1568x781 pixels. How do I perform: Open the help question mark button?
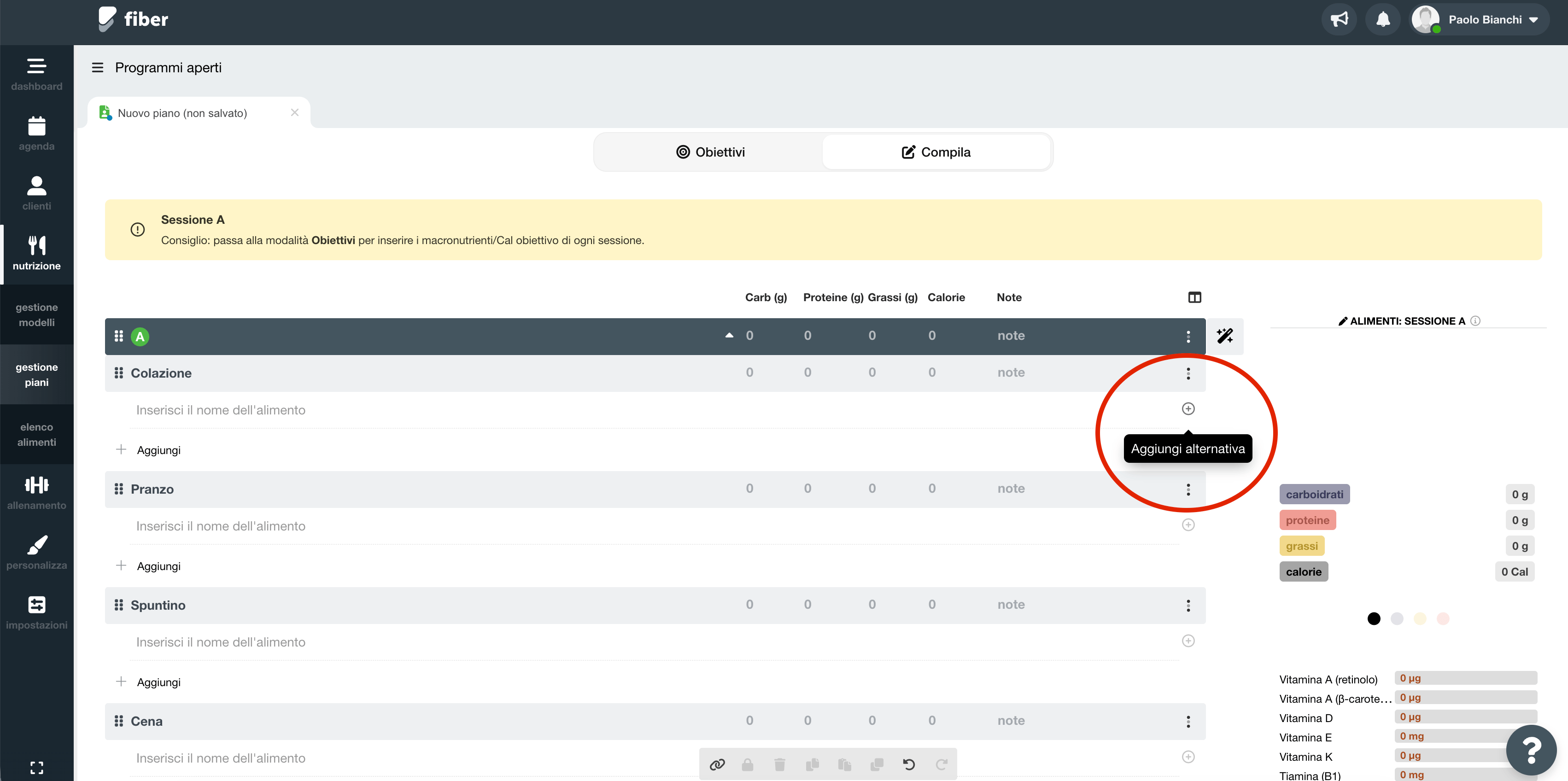(1532, 750)
